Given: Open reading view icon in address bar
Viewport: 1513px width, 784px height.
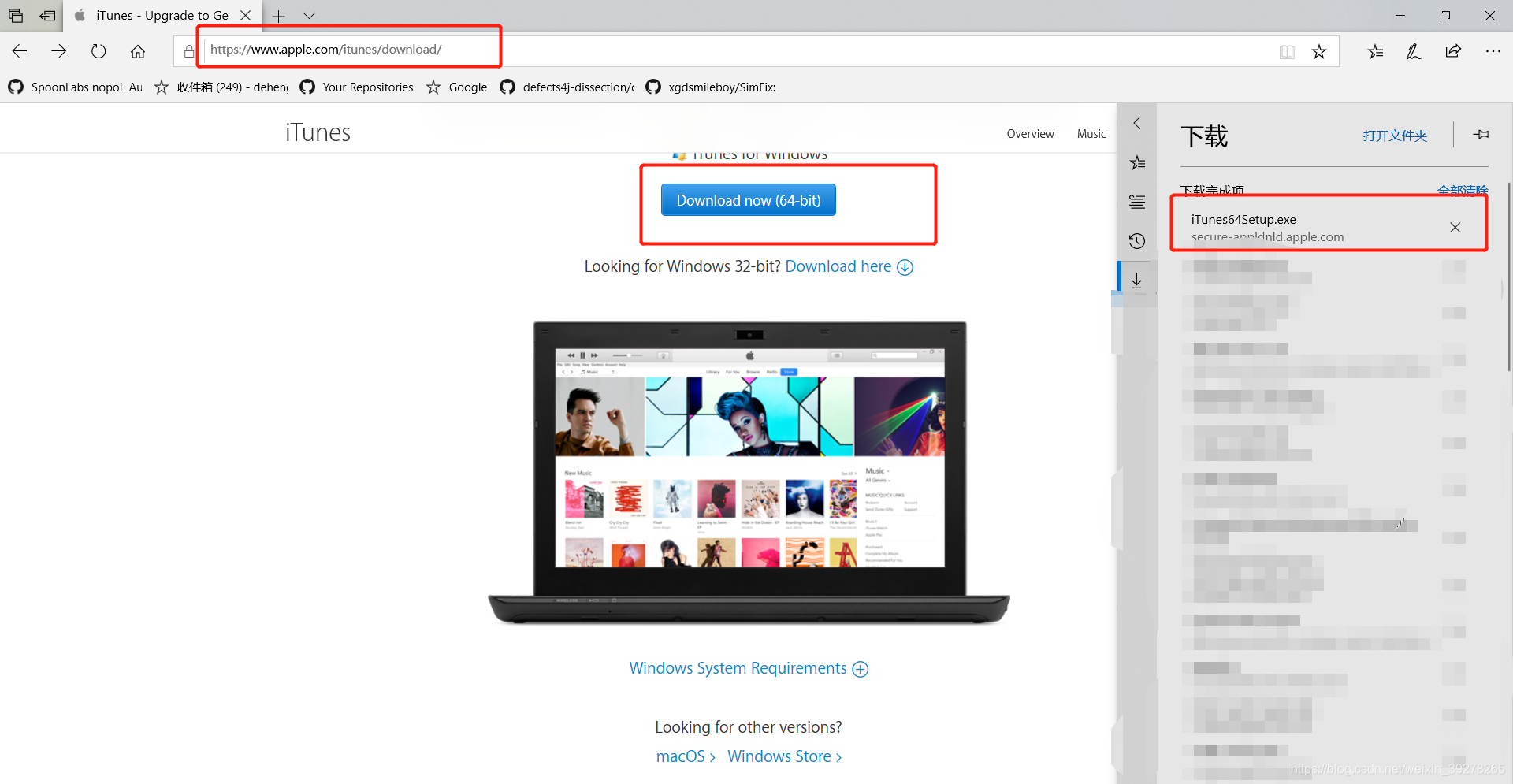Looking at the screenshot, I should pos(1287,51).
